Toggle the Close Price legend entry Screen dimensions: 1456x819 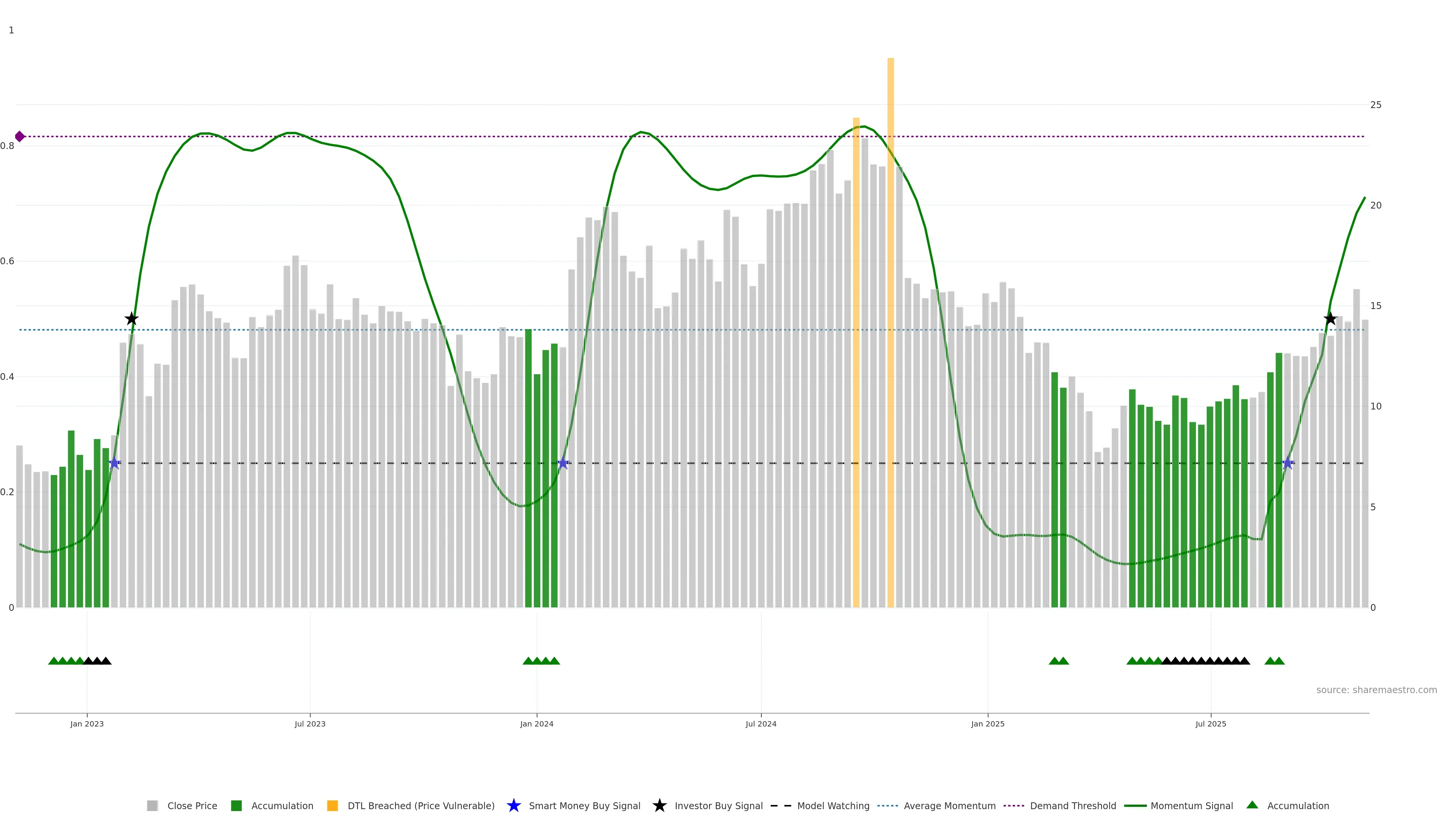pos(192,805)
